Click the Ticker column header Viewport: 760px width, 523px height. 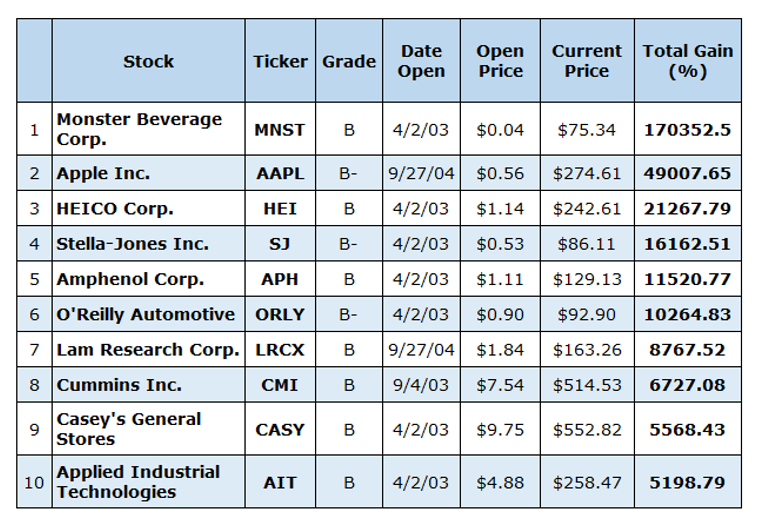[280, 61]
